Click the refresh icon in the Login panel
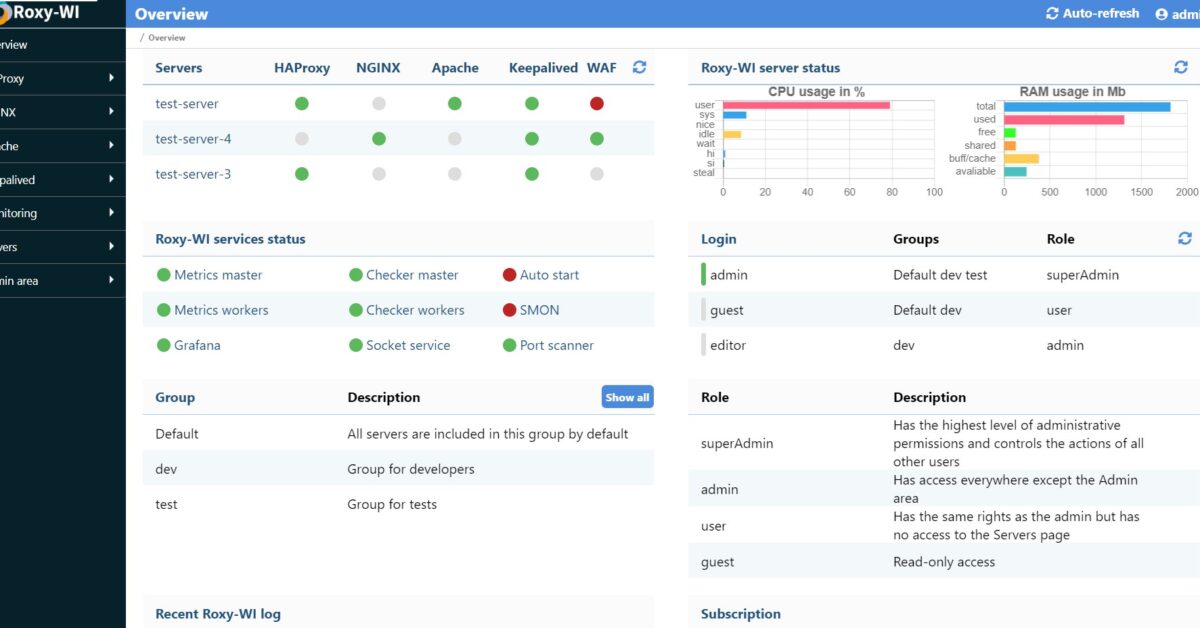The image size is (1200, 628). 1185,238
